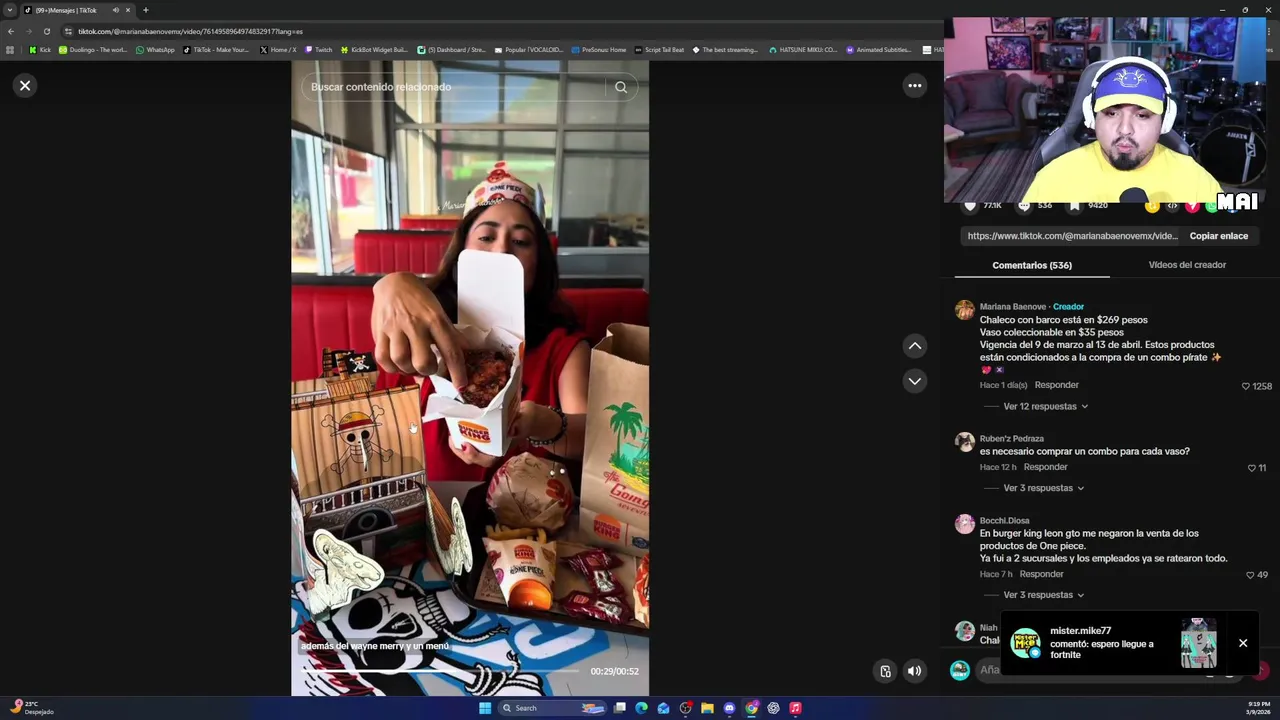Click the auto-scroll icon beside volume button
1280x720 pixels.
pos(885,671)
